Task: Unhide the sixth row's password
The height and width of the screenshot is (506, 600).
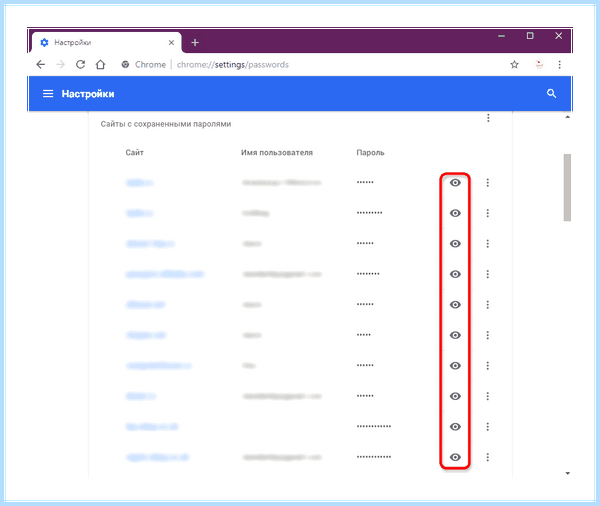Action: 455,335
